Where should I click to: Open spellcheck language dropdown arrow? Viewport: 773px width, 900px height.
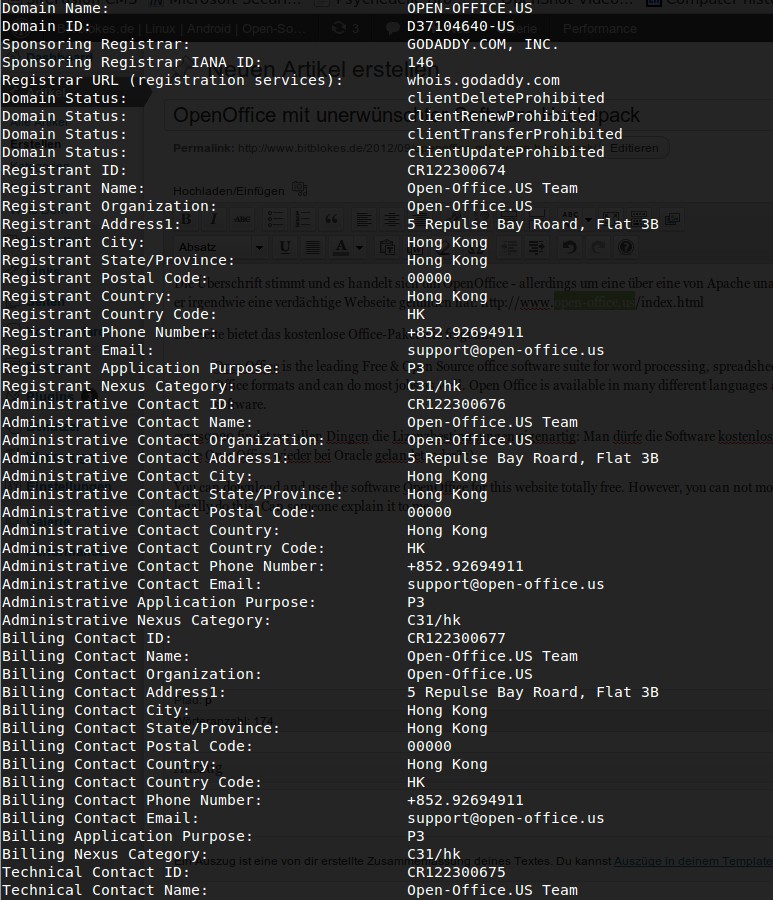[588, 219]
